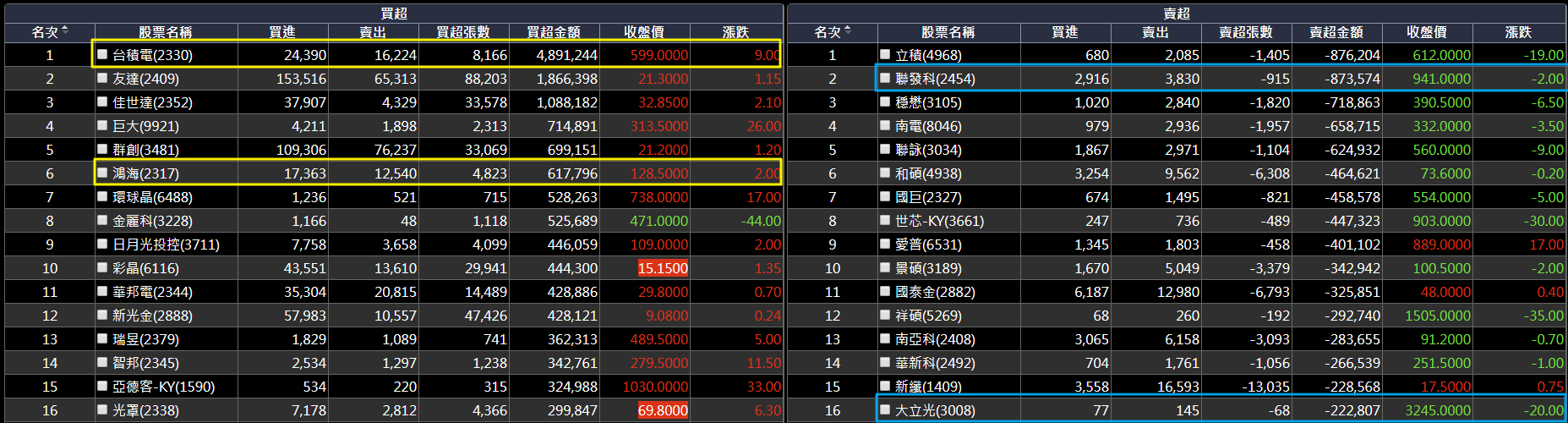Click the 收盤價 header in 買超 table
1568x423 pixels.
point(644,32)
